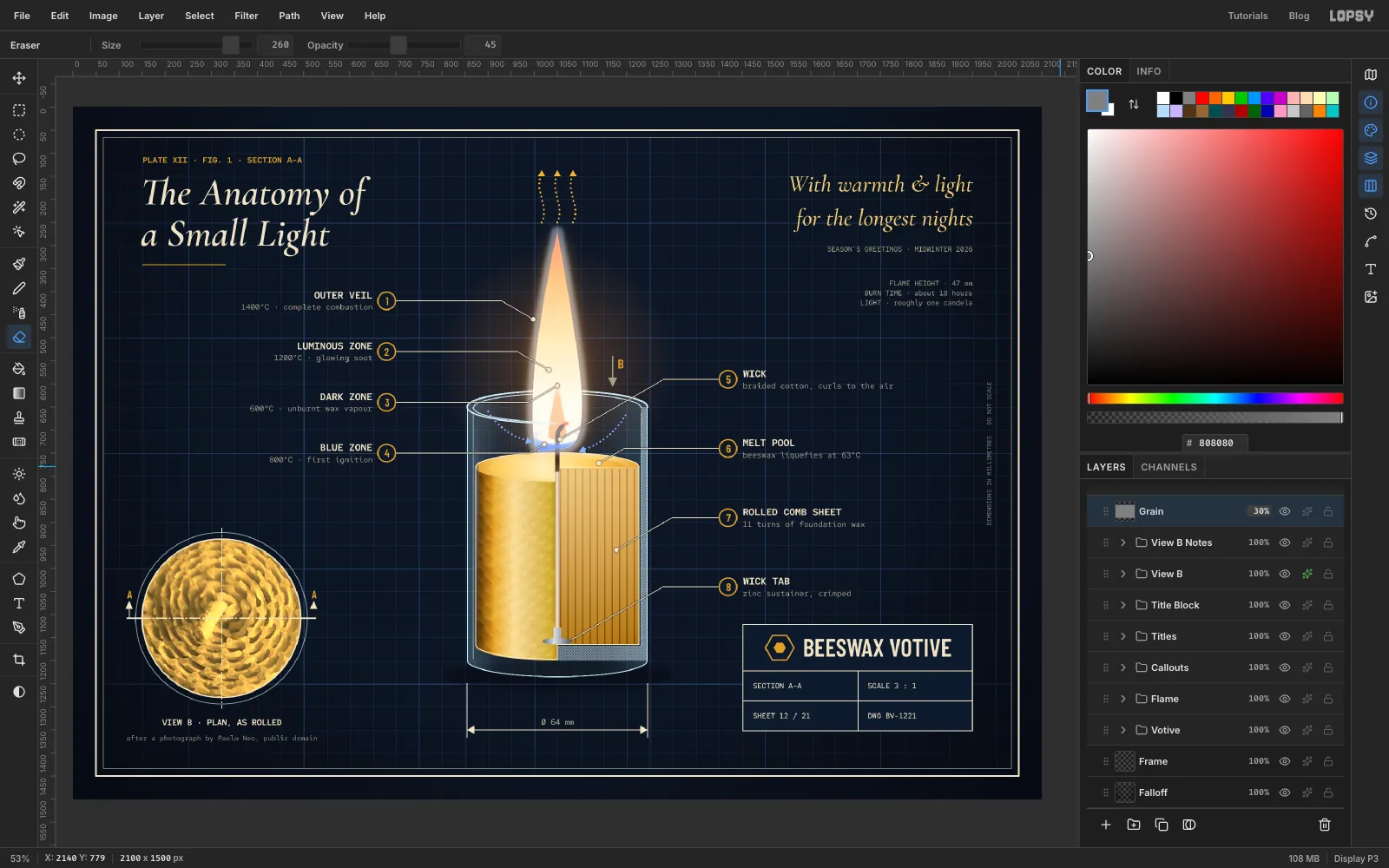The height and width of the screenshot is (868, 1389).
Task: Select the Magic Wand tool
Action: [19, 207]
